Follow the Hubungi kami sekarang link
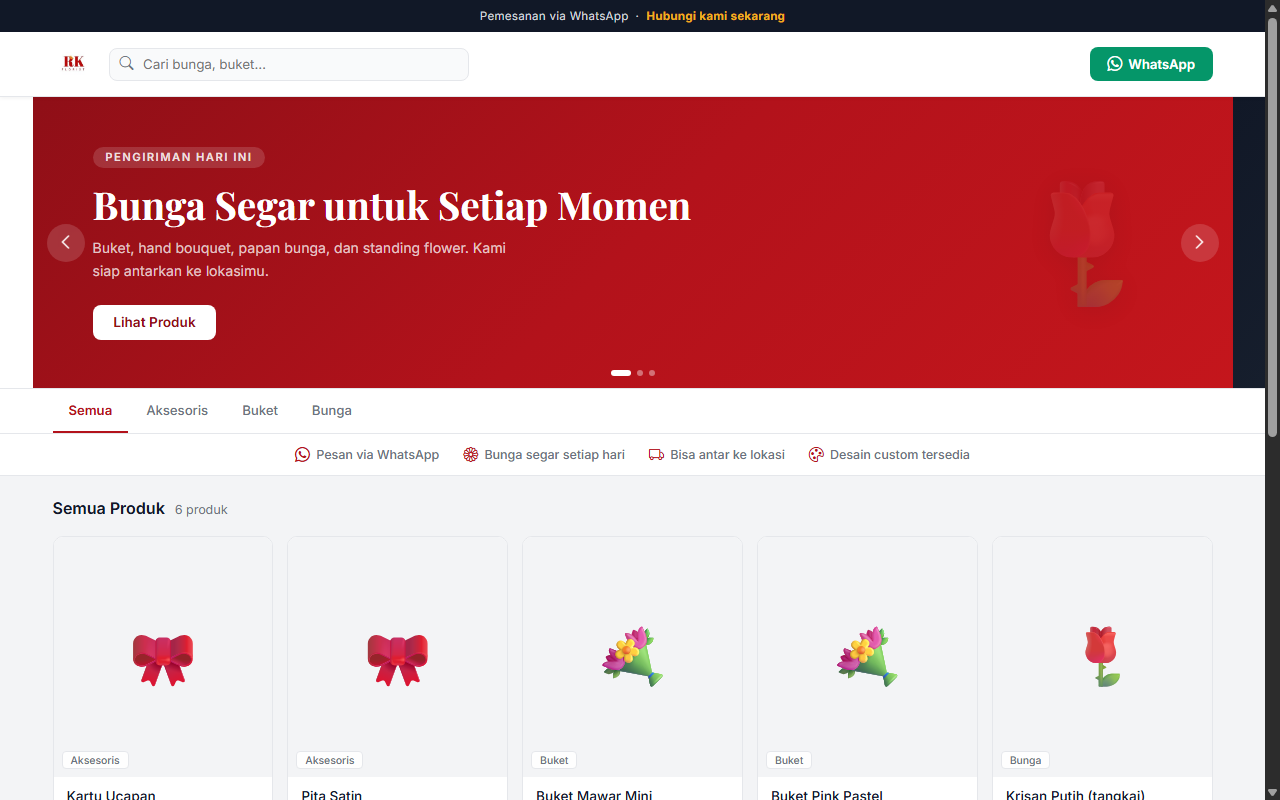 715,16
